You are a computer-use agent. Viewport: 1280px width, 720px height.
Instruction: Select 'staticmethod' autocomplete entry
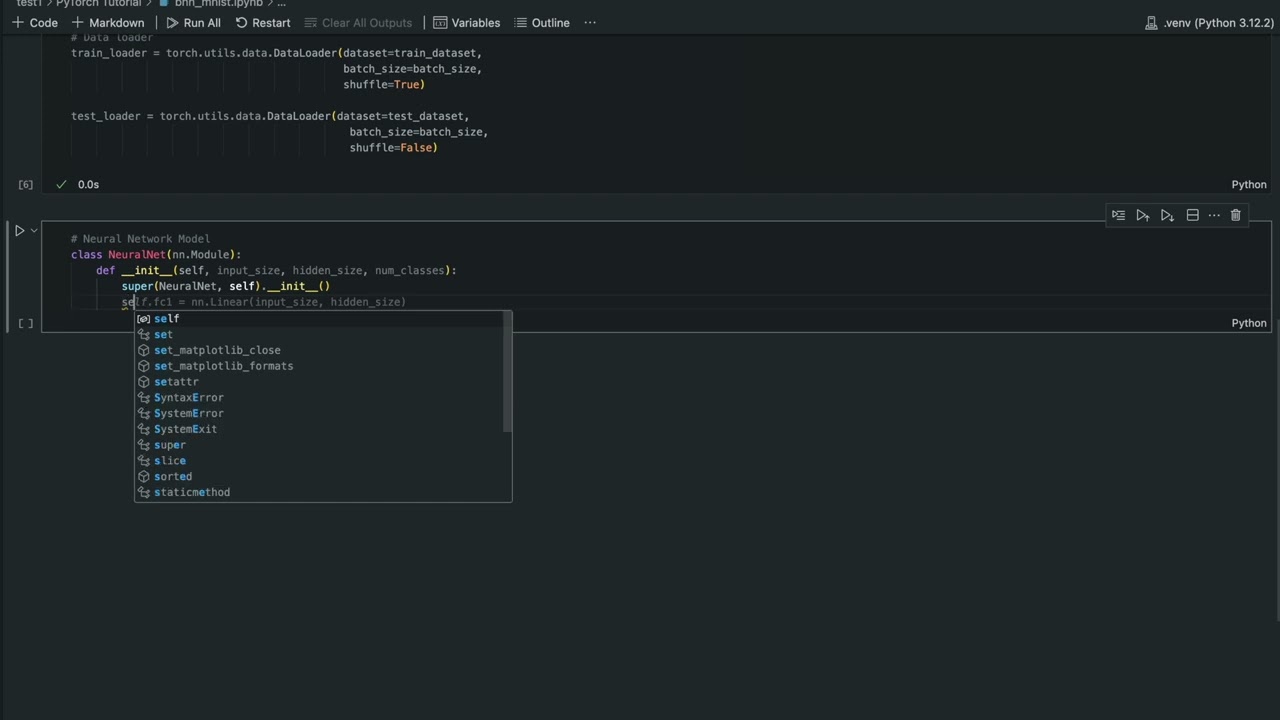192,492
